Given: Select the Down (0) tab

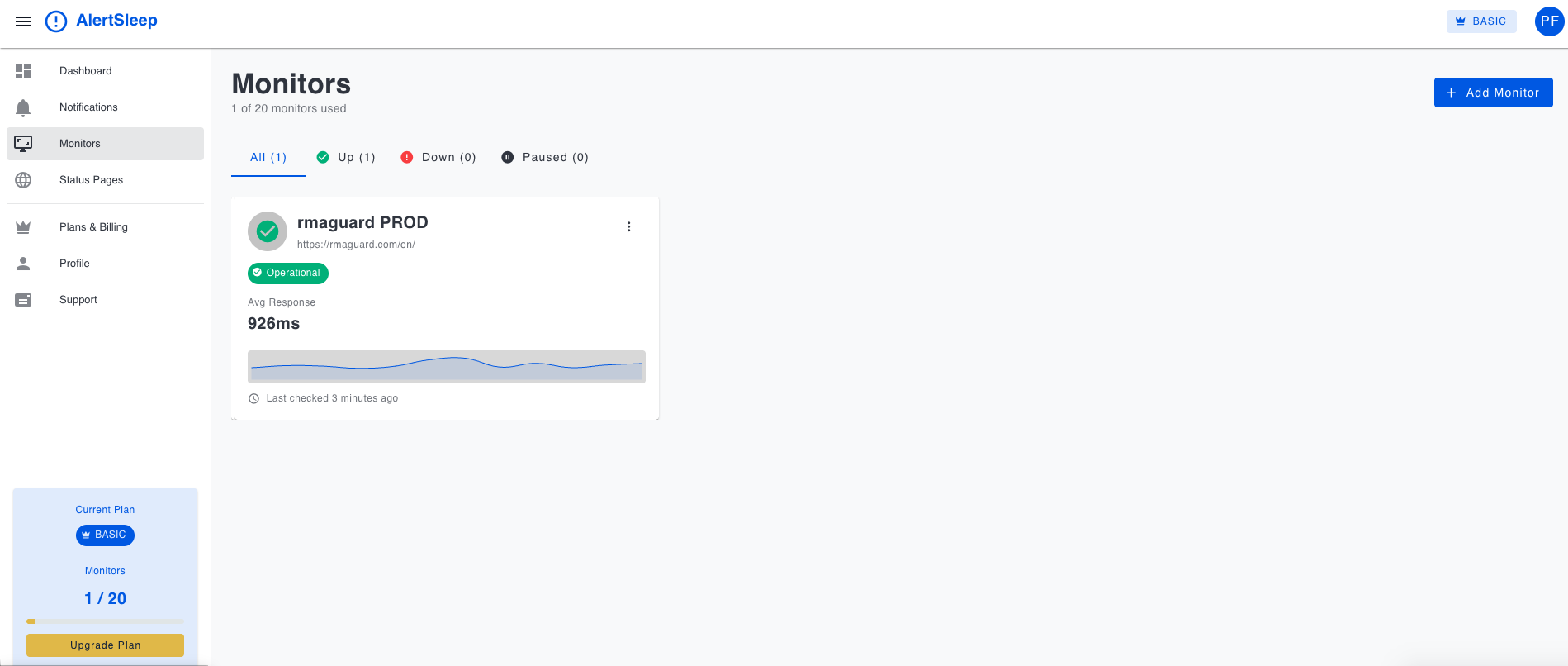Looking at the screenshot, I should click(x=438, y=157).
